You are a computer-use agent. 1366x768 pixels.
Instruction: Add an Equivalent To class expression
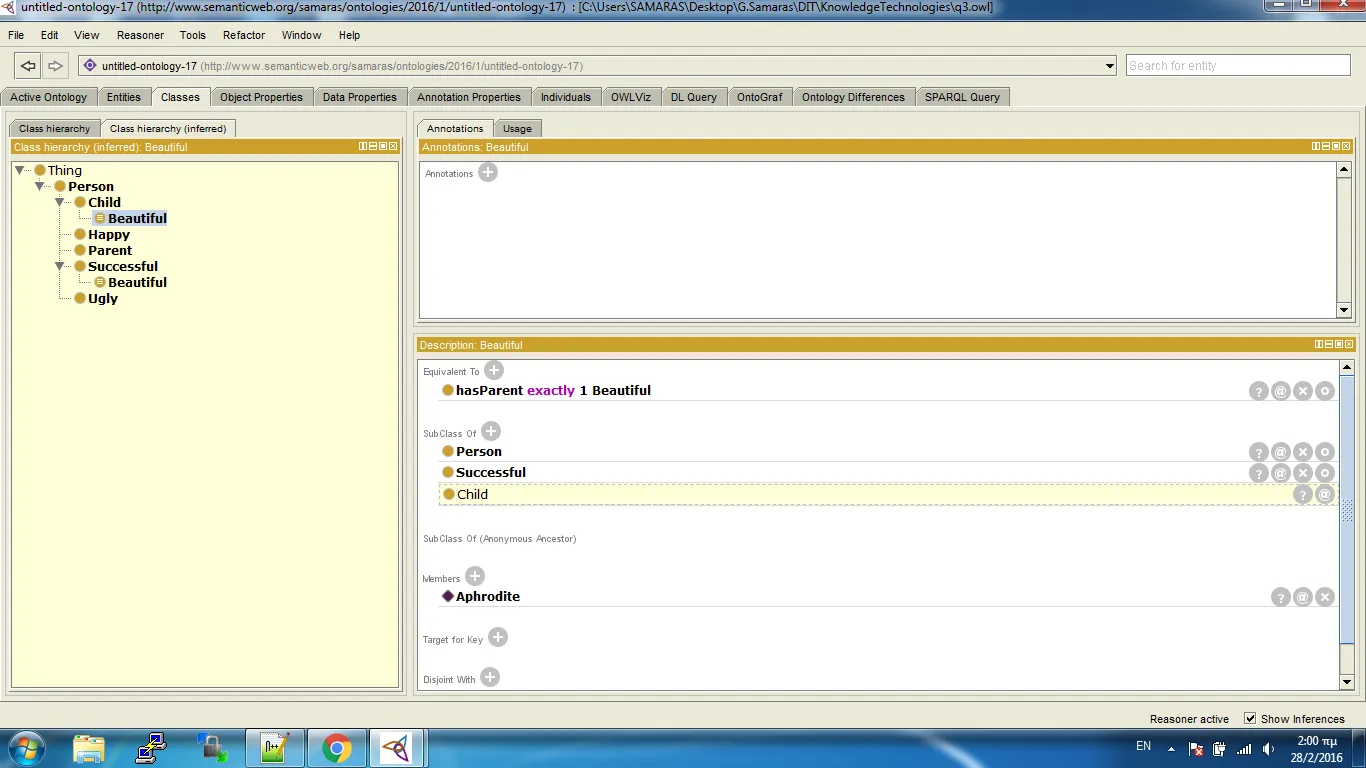coord(494,370)
